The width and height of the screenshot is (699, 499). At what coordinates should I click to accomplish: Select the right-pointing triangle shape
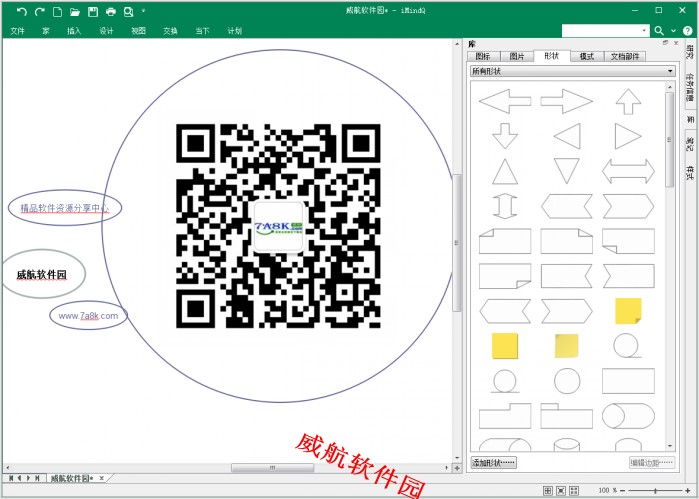click(x=628, y=136)
